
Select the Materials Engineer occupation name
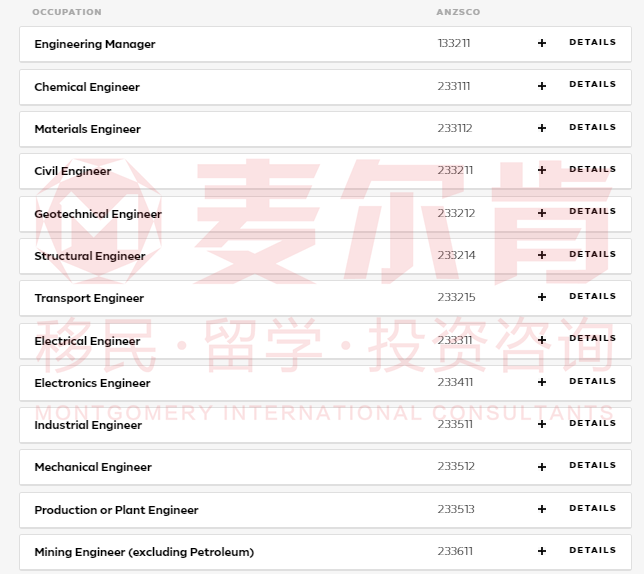pyautogui.click(x=87, y=129)
